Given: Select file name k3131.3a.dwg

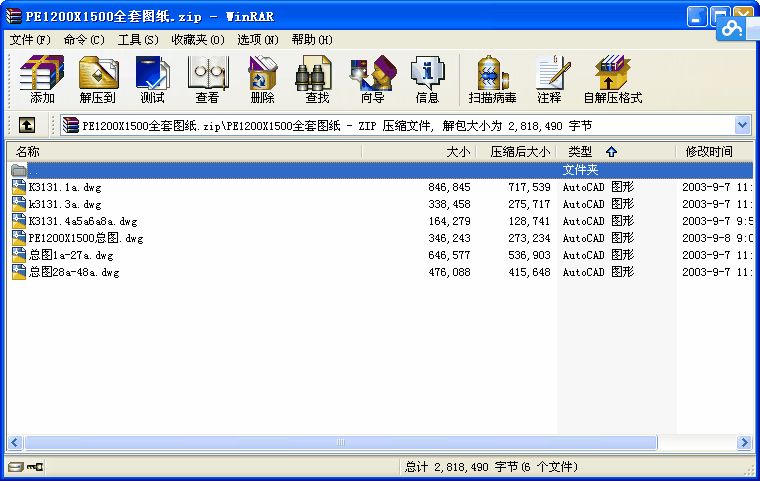Looking at the screenshot, I should (65, 204).
